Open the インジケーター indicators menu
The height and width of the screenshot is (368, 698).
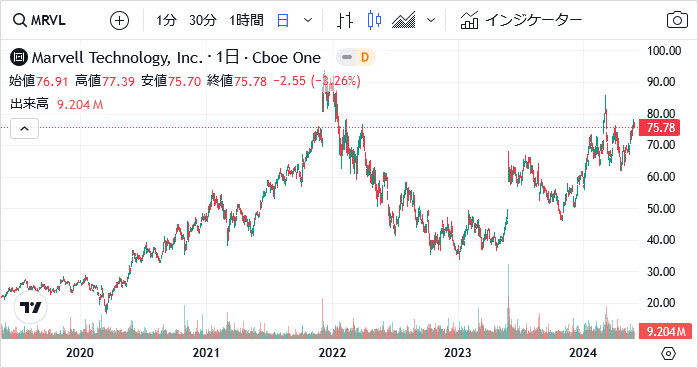coord(521,20)
